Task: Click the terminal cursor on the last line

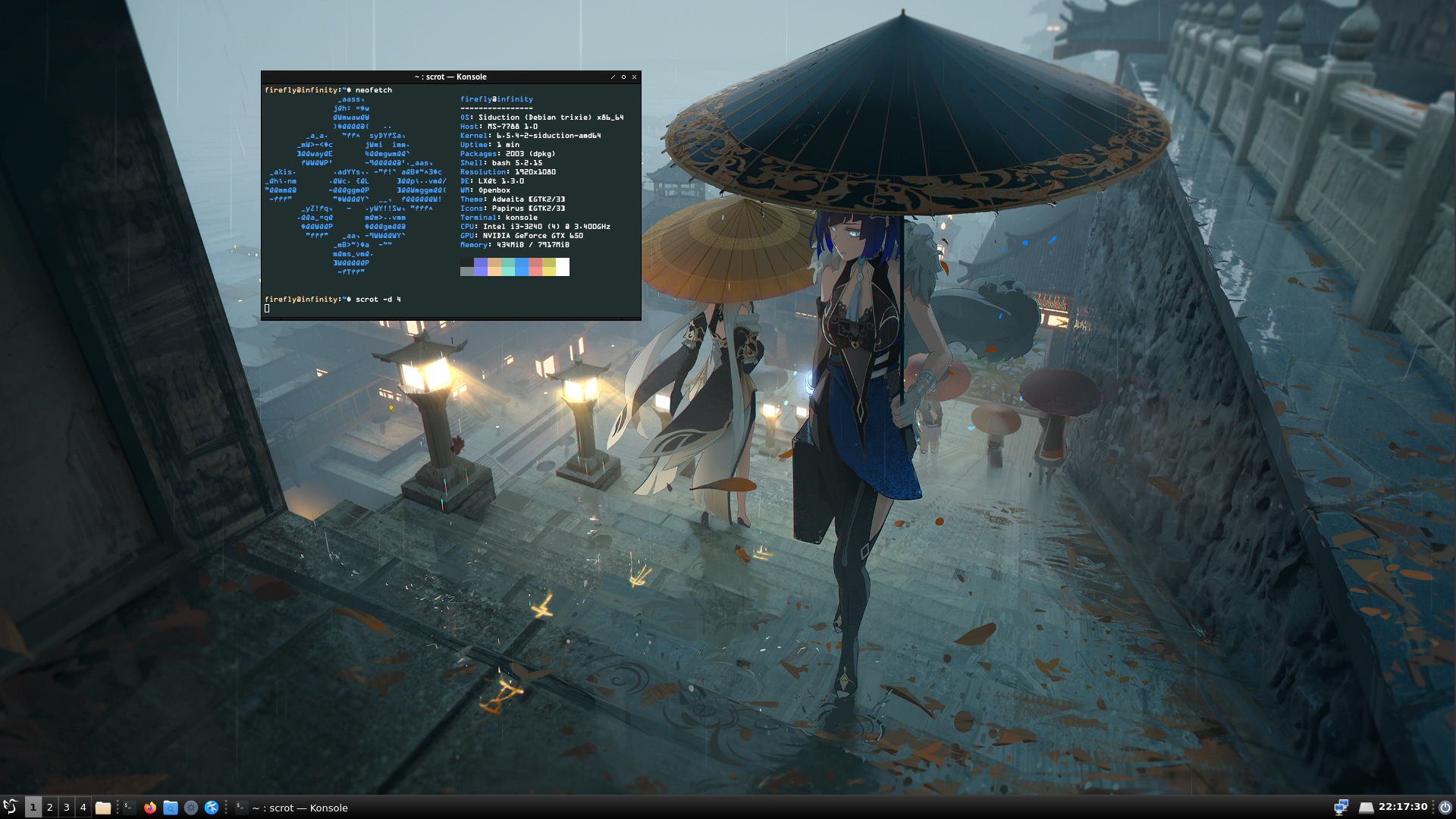Action: tap(267, 309)
